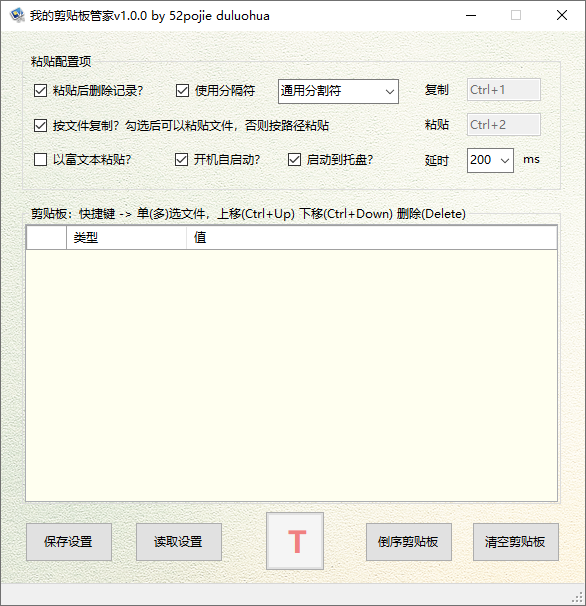
Task: Minimize the clipboard manager window
Action: point(471,15)
